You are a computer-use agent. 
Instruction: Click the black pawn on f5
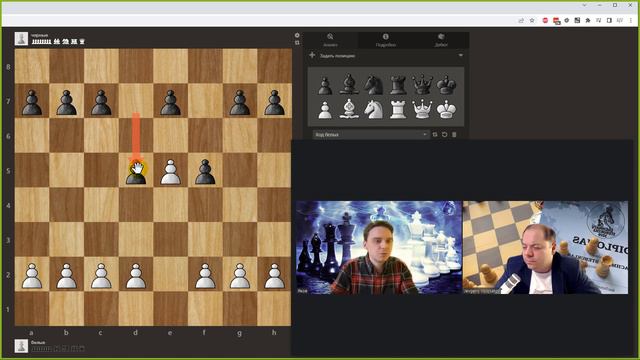(205, 172)
